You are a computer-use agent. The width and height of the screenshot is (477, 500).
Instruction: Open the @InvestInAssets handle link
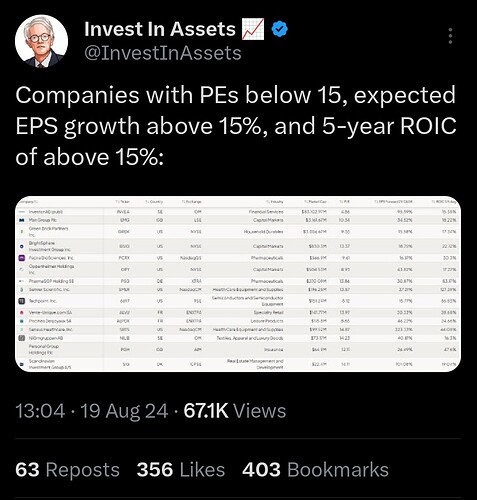coord(163,53)
